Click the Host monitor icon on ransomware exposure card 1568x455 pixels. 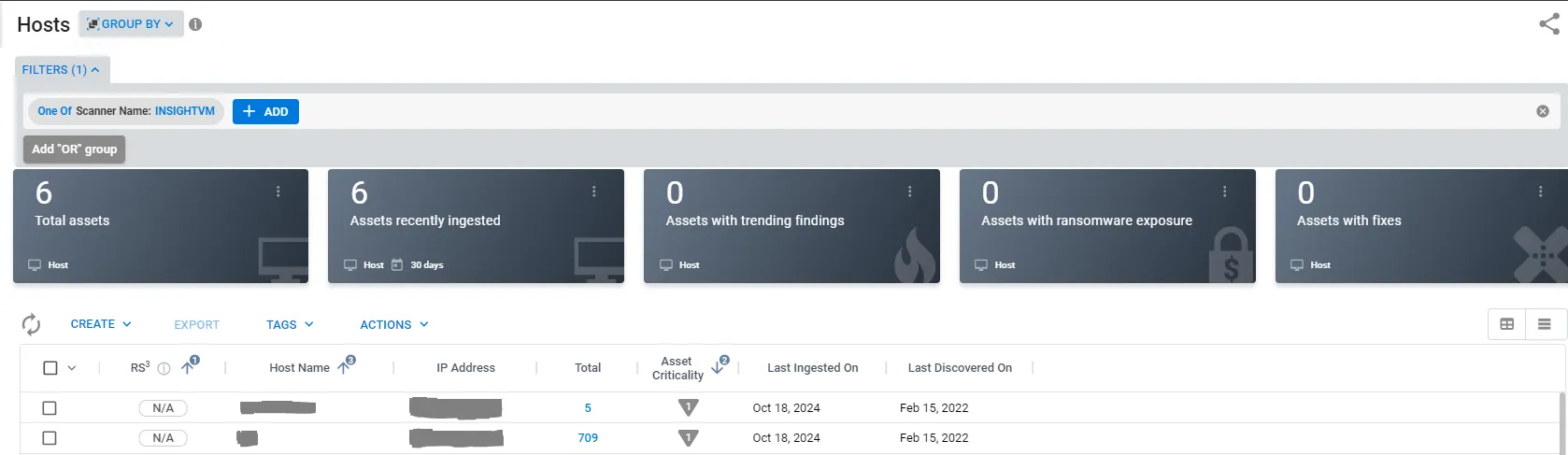981,265
